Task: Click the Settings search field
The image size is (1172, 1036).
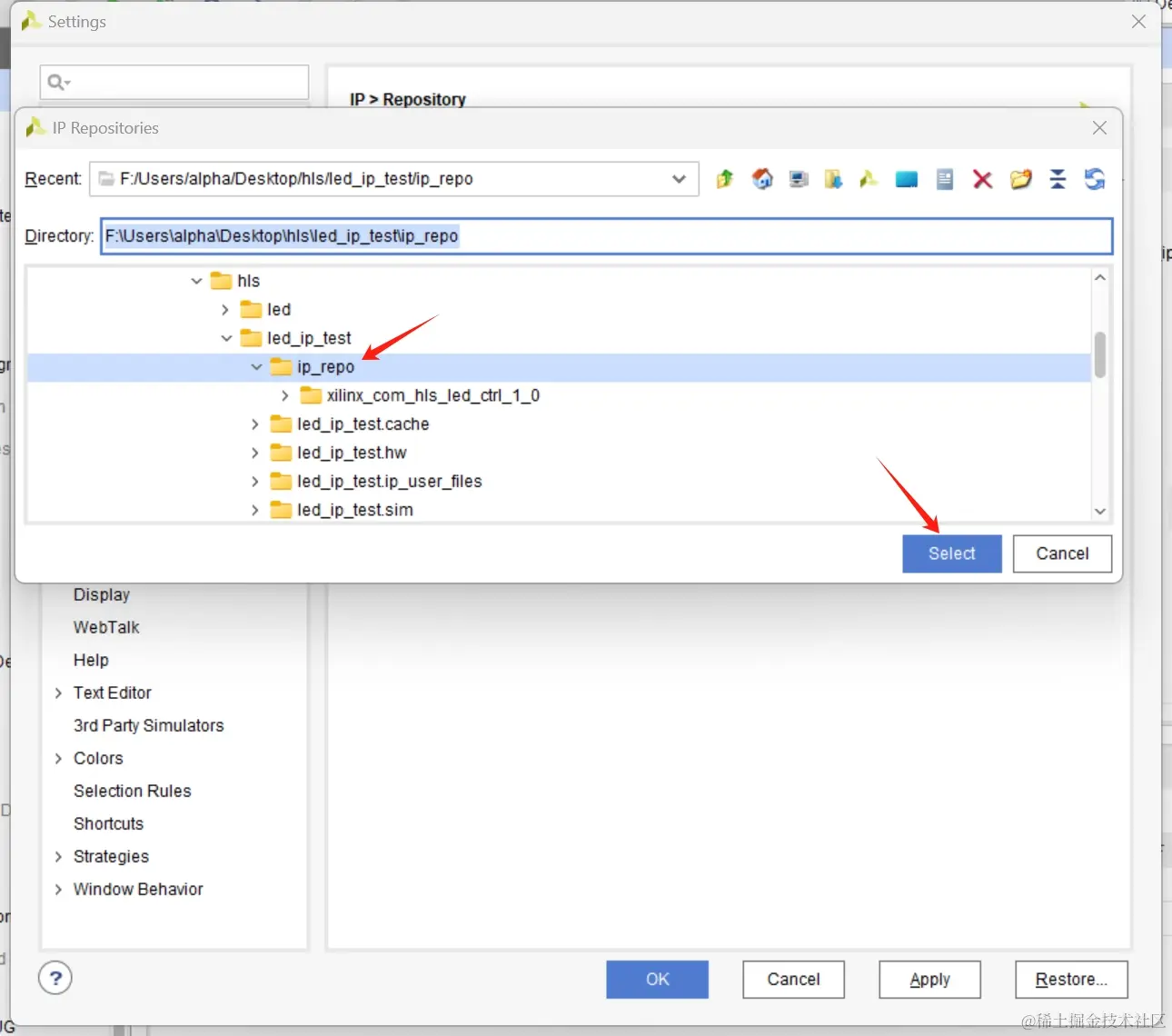Action: pos(174,82)
